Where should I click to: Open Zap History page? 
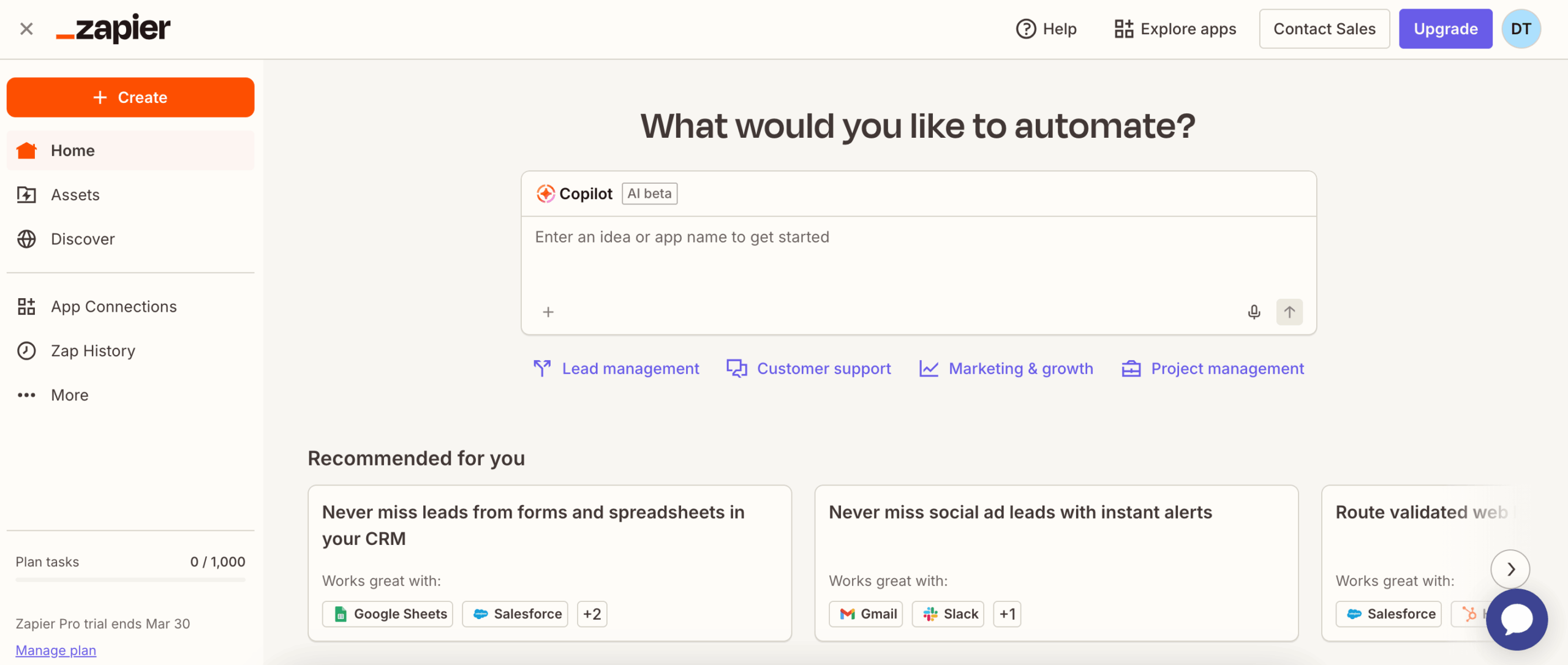92,351
